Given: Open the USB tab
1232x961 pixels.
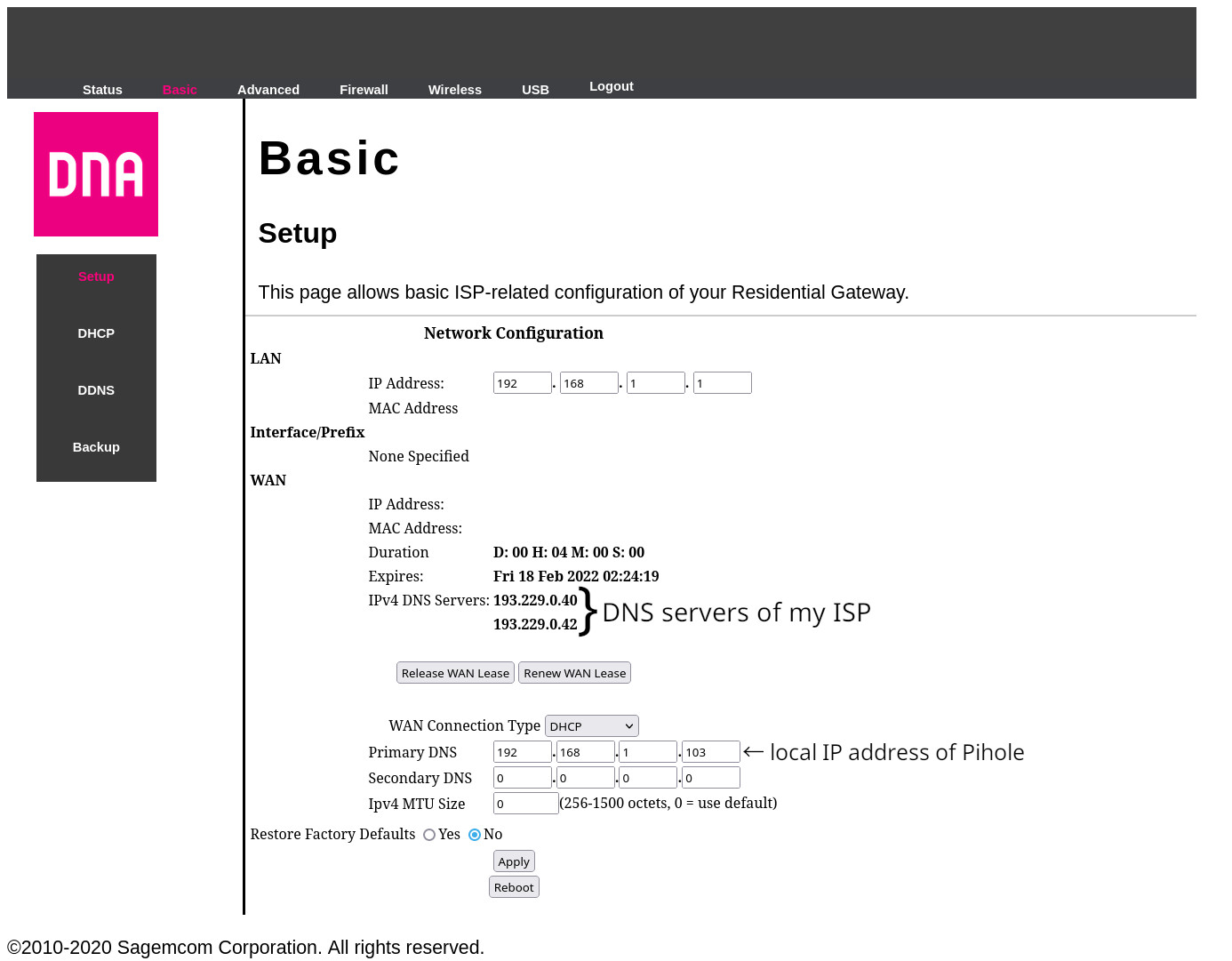Looking at the screenshot, I should coord(535,90).
